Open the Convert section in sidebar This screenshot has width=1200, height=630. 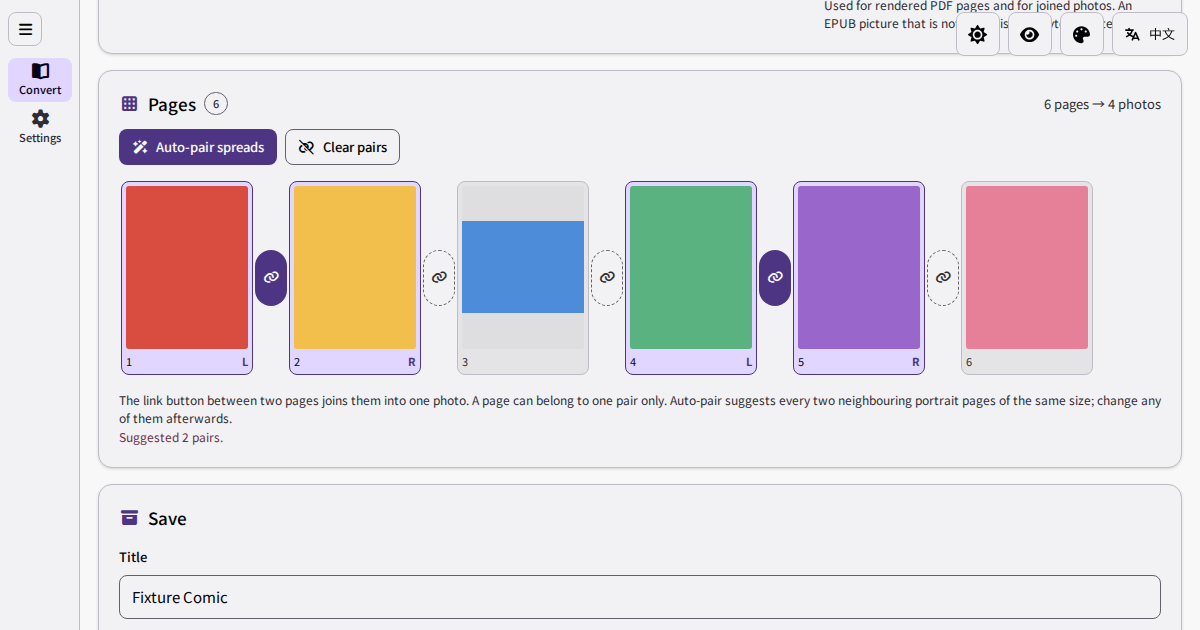[x=40, y=80]
